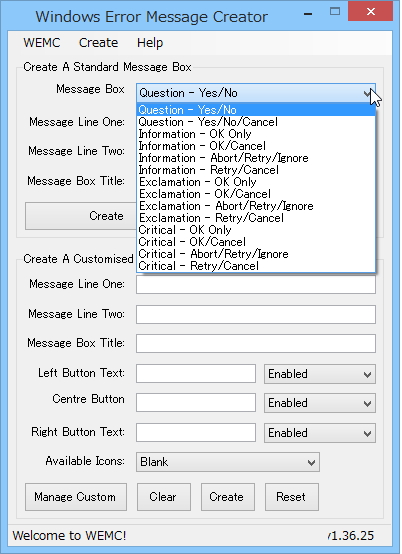Maximize the WEMC window

(335, 12)
